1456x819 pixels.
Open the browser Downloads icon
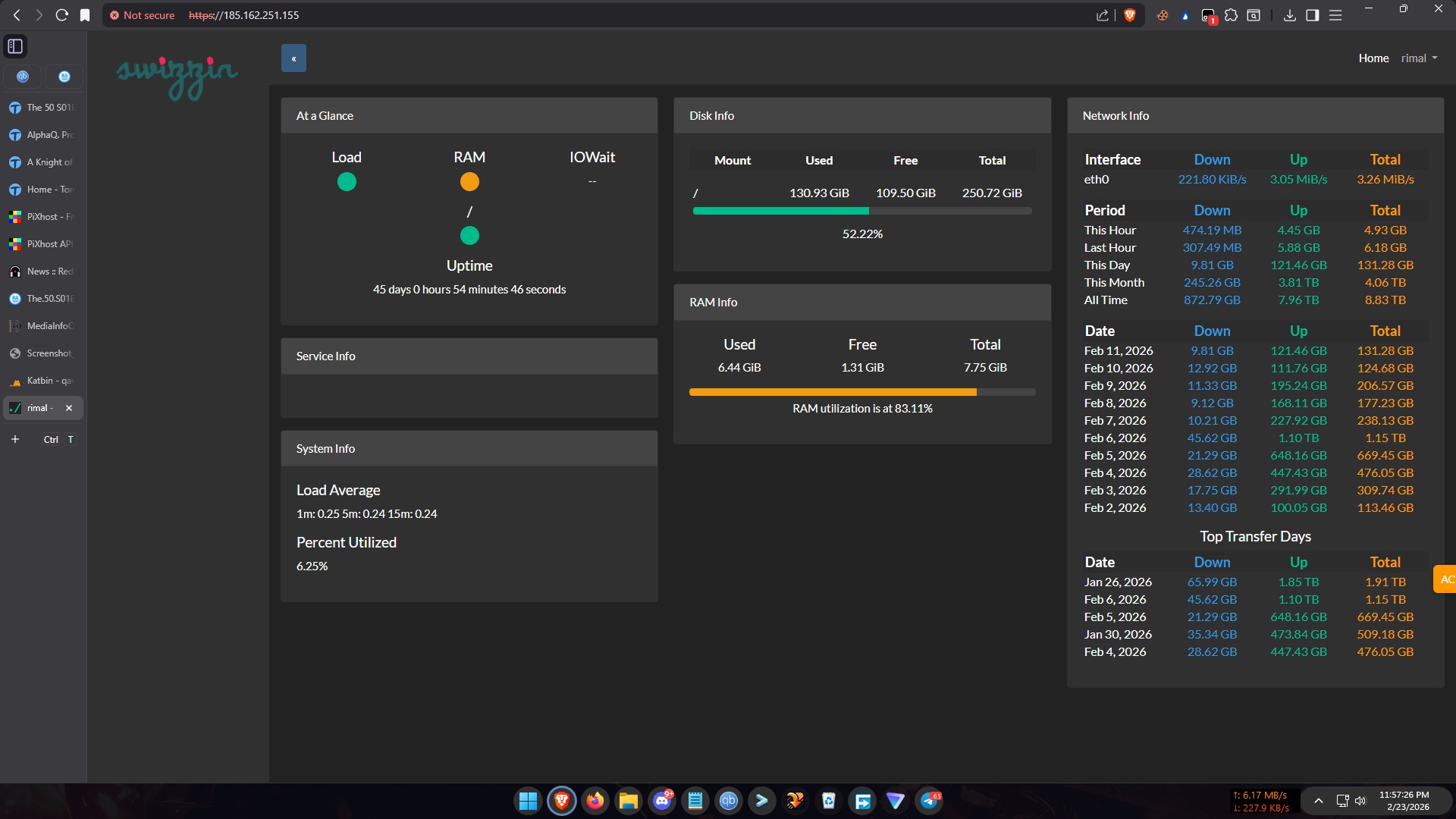pos(1289,15)
